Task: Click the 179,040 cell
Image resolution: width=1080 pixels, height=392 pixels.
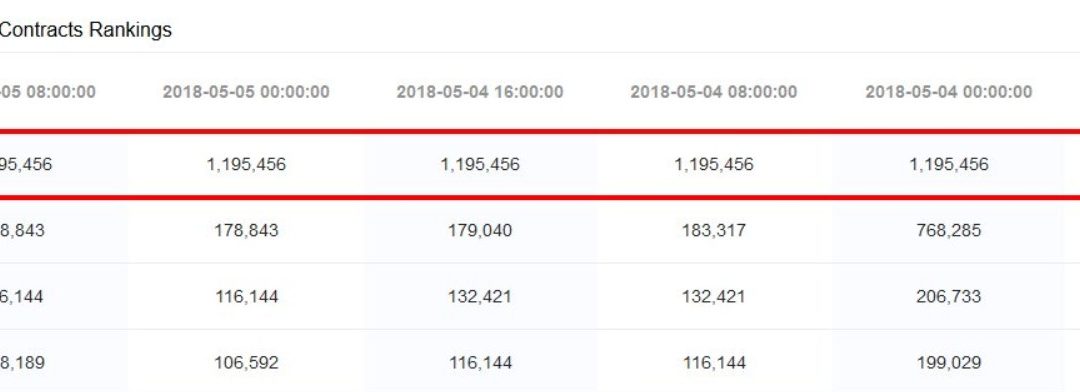Action: coord(480,230)
